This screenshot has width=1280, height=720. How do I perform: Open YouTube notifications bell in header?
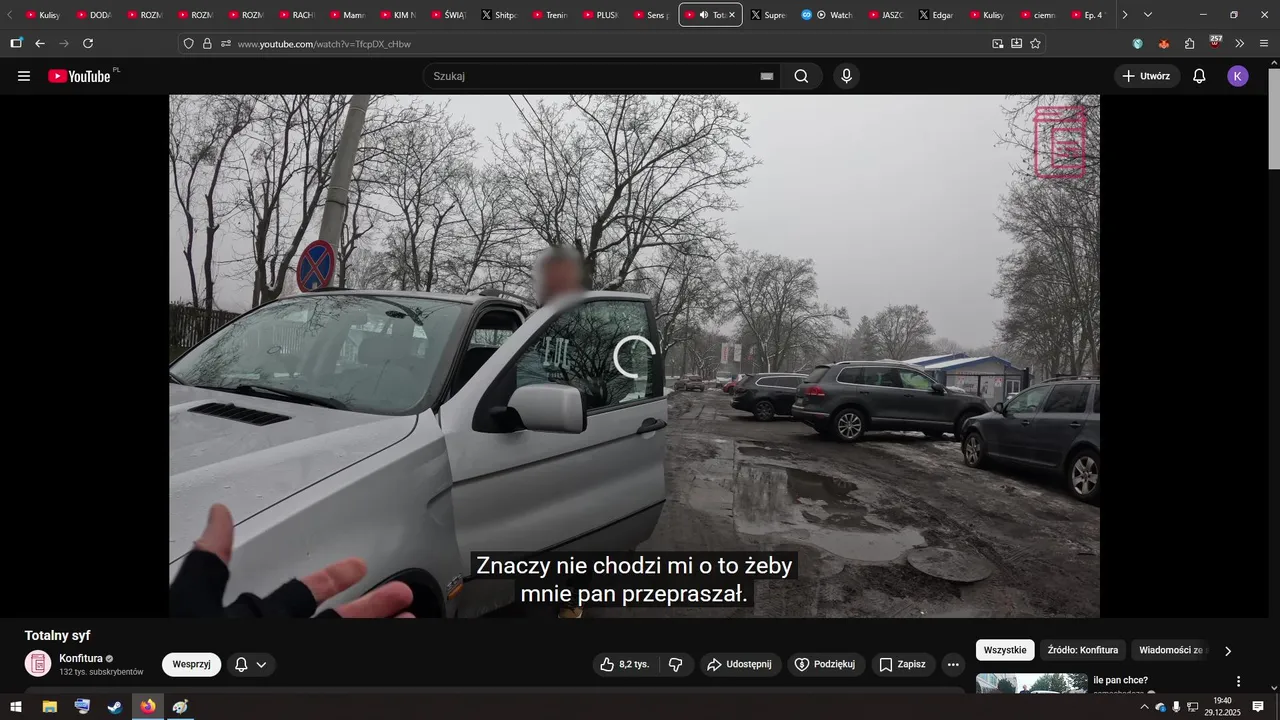[1199, 76]
